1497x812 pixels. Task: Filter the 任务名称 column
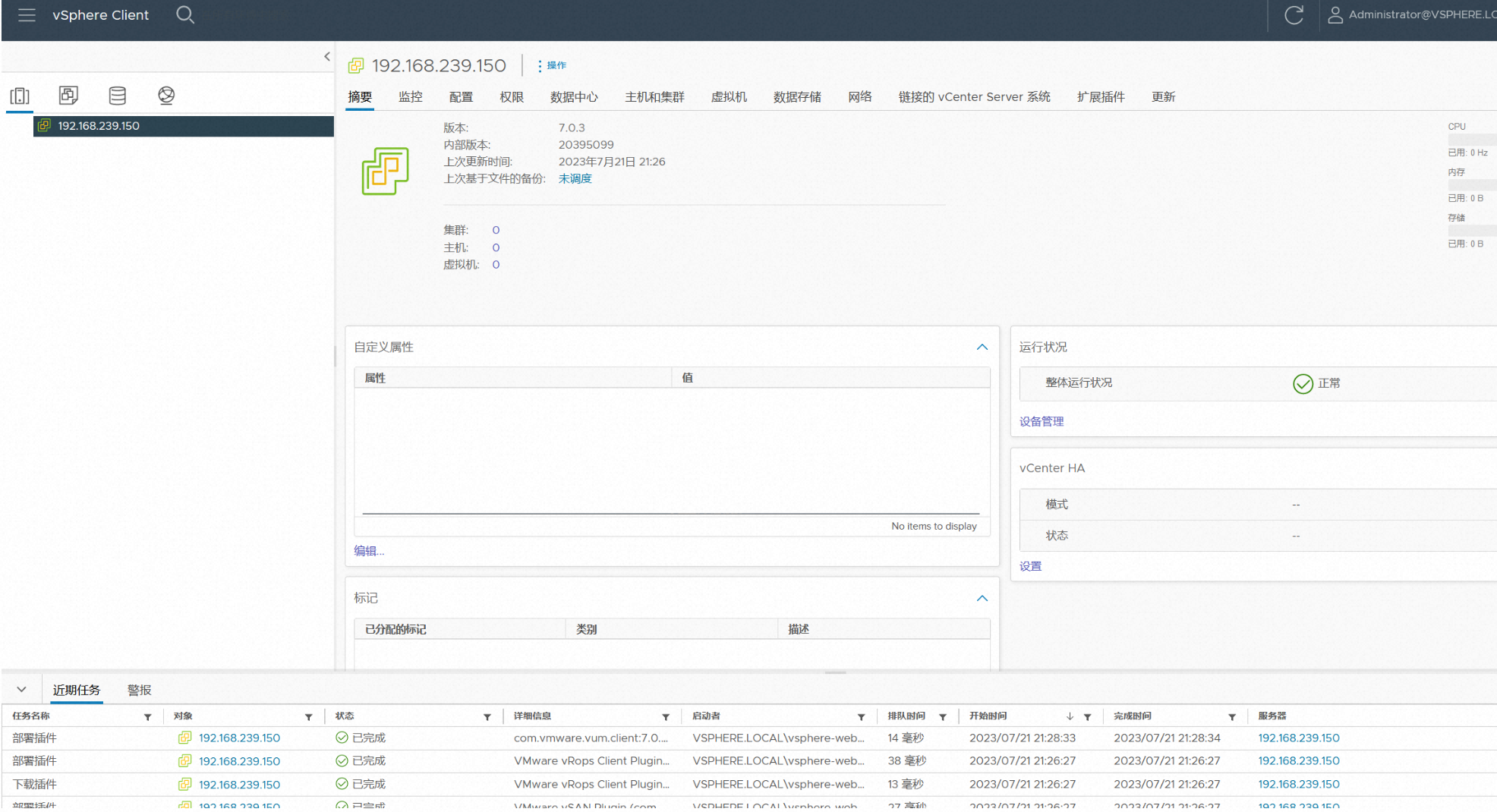coord(147,716)
